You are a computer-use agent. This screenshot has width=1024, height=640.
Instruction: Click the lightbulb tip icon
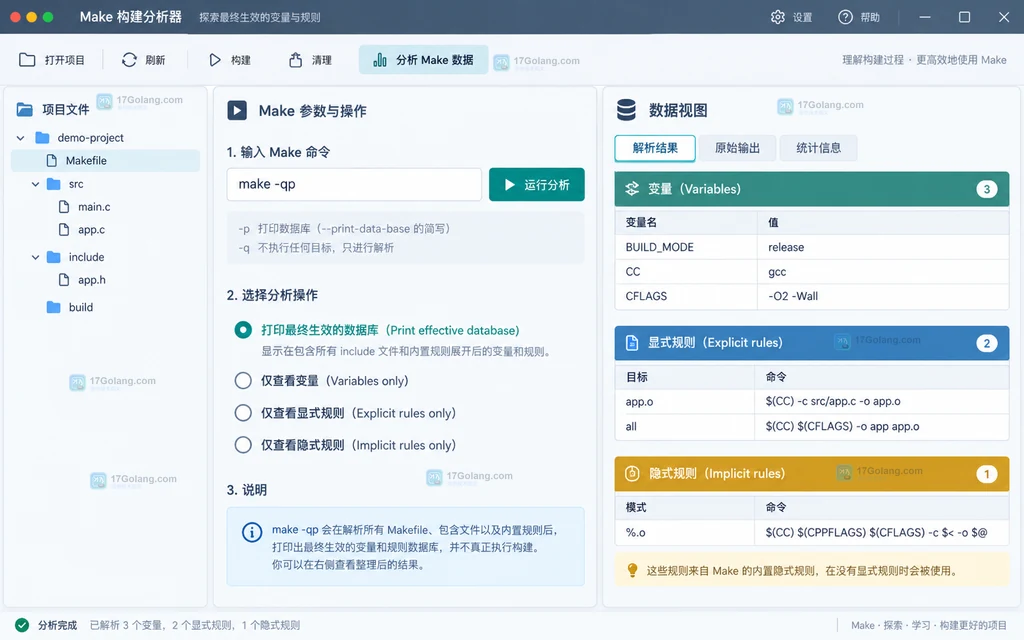pos(632,571)
